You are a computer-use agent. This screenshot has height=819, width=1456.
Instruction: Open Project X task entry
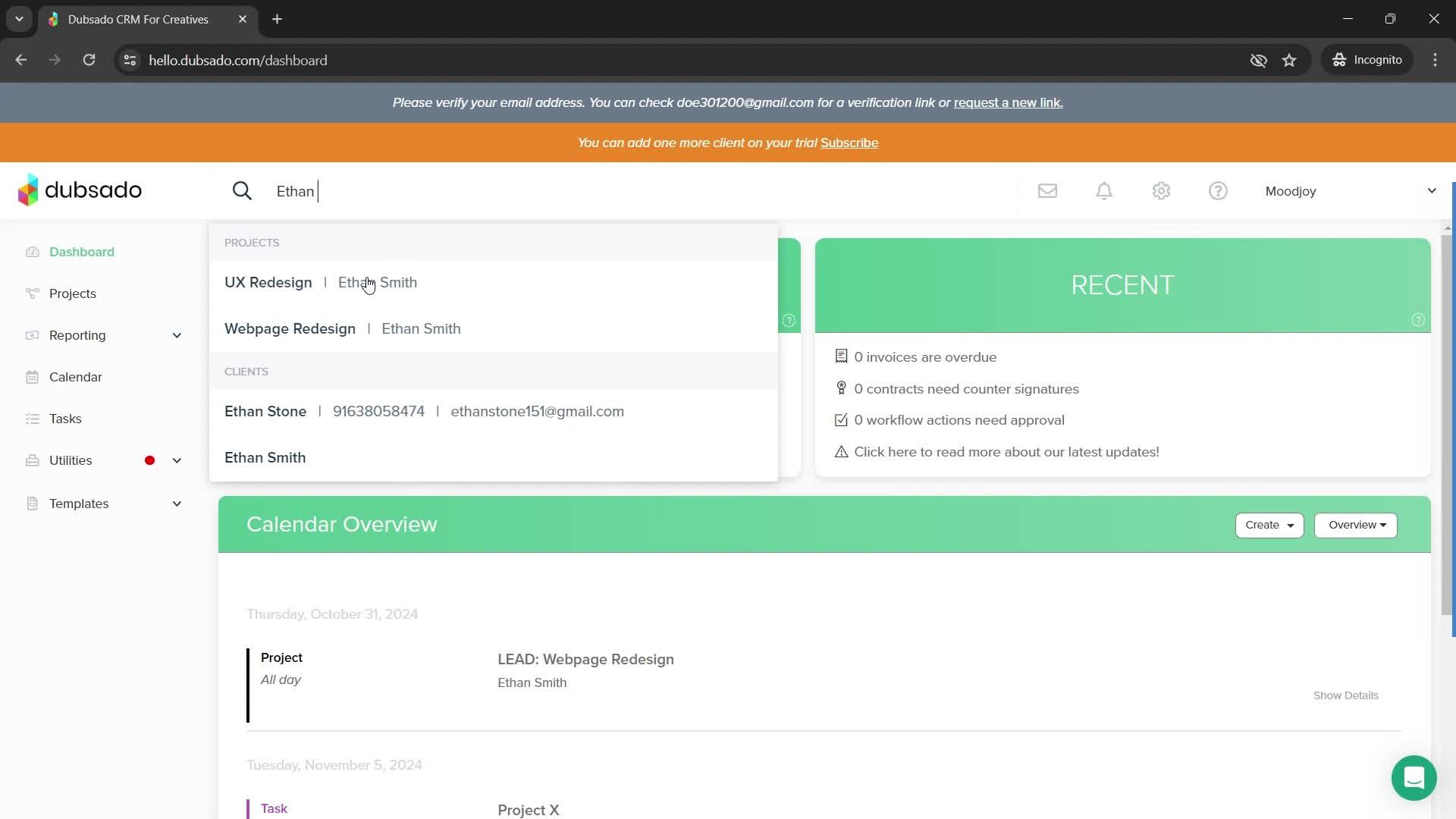pos(529,810)
